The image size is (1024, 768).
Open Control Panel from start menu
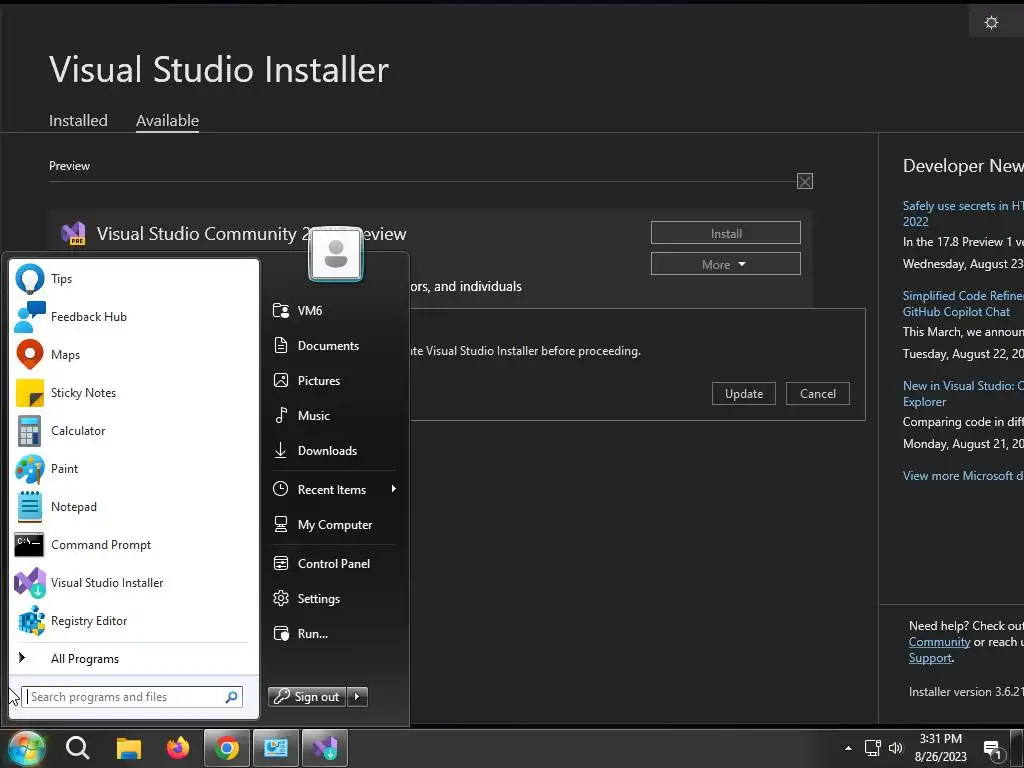point(334,564)
